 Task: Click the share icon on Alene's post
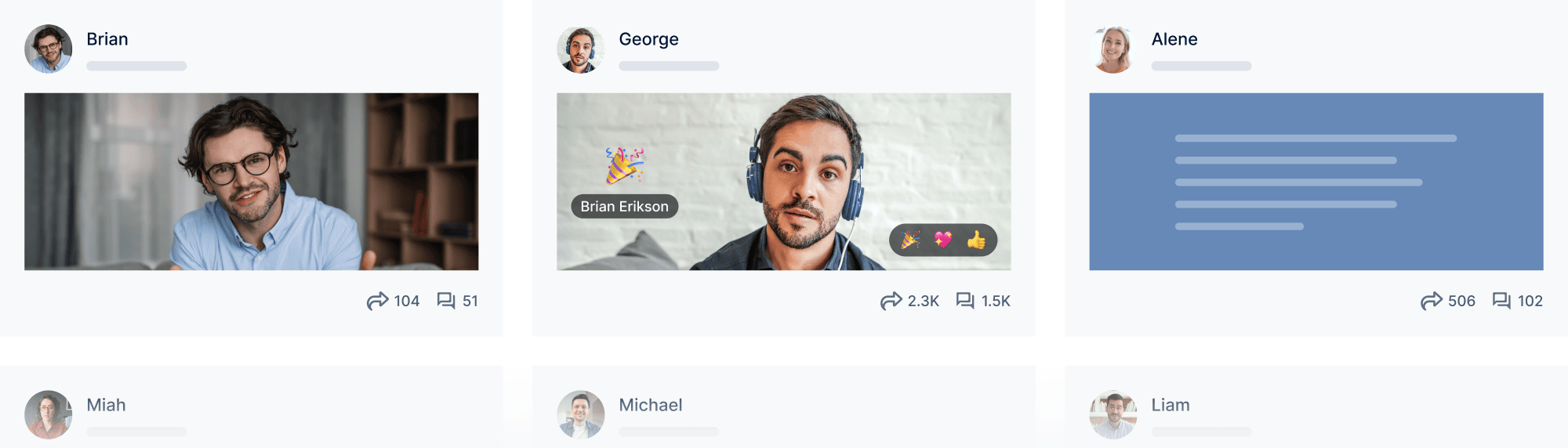tap(1432, 301)
